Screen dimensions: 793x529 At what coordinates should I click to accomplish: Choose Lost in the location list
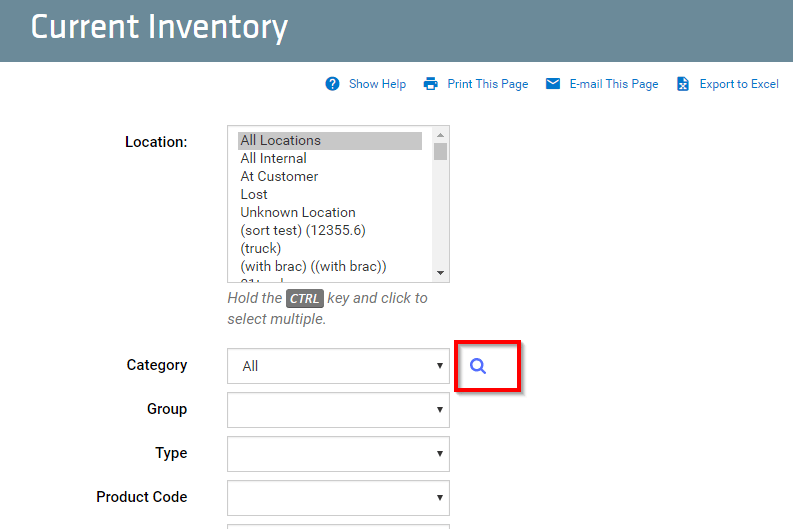point(330,195)
